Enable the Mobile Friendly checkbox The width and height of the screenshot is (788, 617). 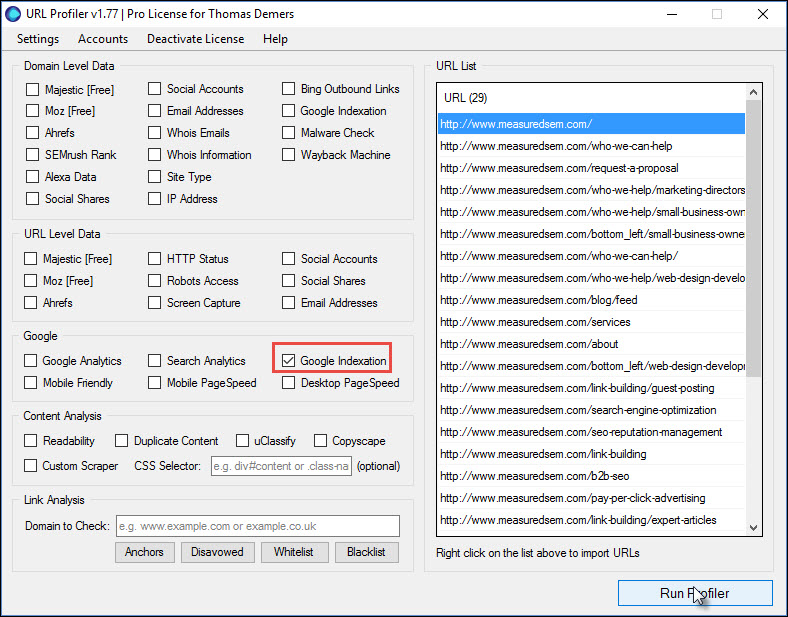[x=31, y=383]
